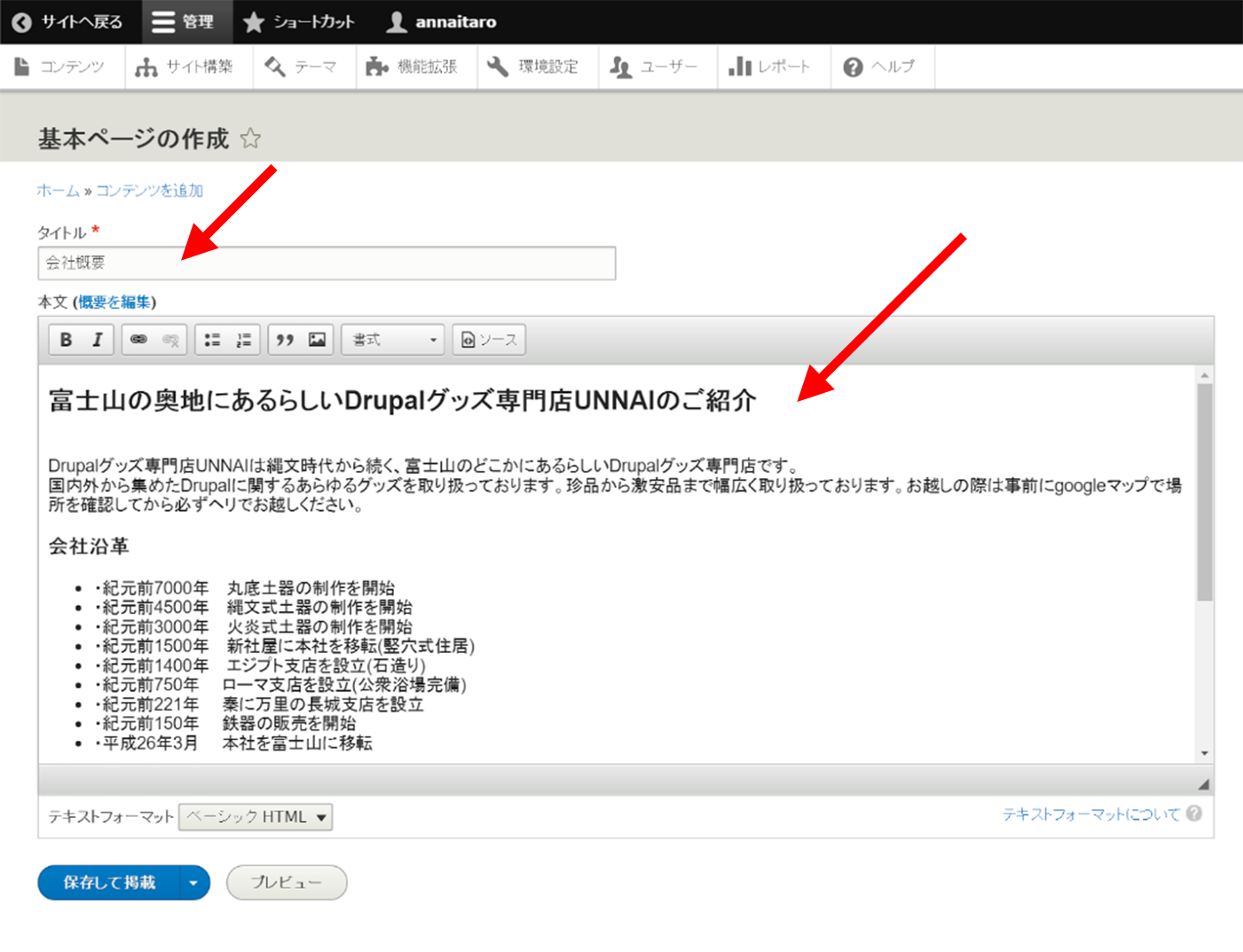Click the タイトル input field

[326, 263]
